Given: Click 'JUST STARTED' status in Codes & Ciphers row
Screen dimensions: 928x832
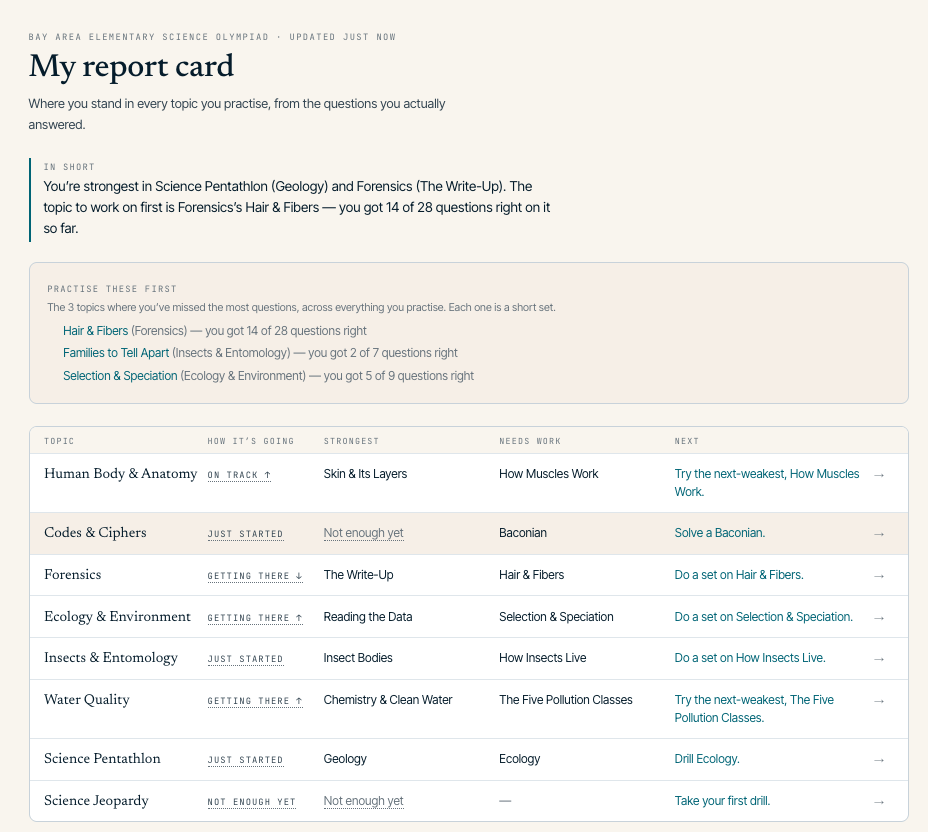Looking at the screenshot, I should (245, 534).
